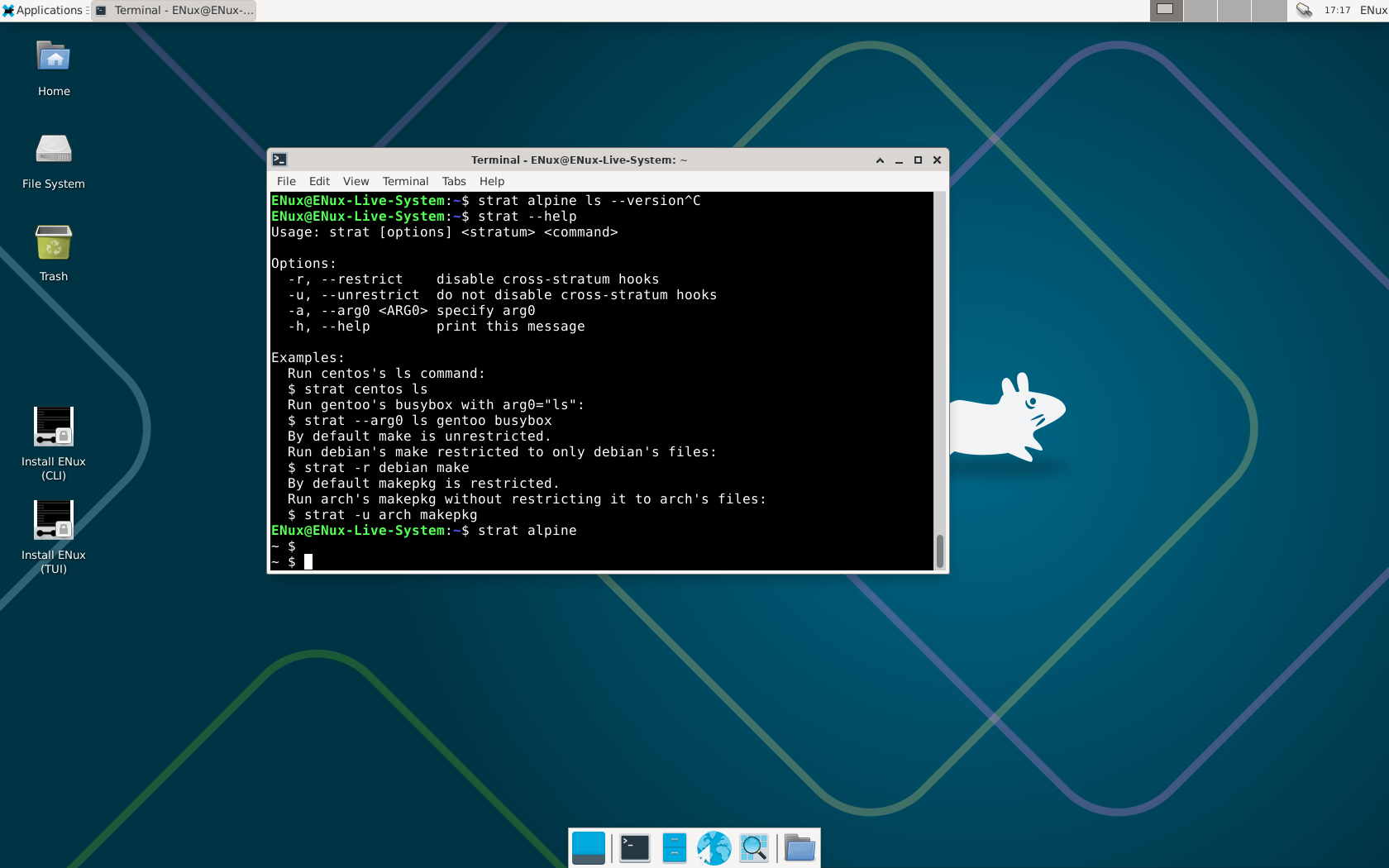
Task: Switch to the second workspace in pager
Action: coord(1200,10)
